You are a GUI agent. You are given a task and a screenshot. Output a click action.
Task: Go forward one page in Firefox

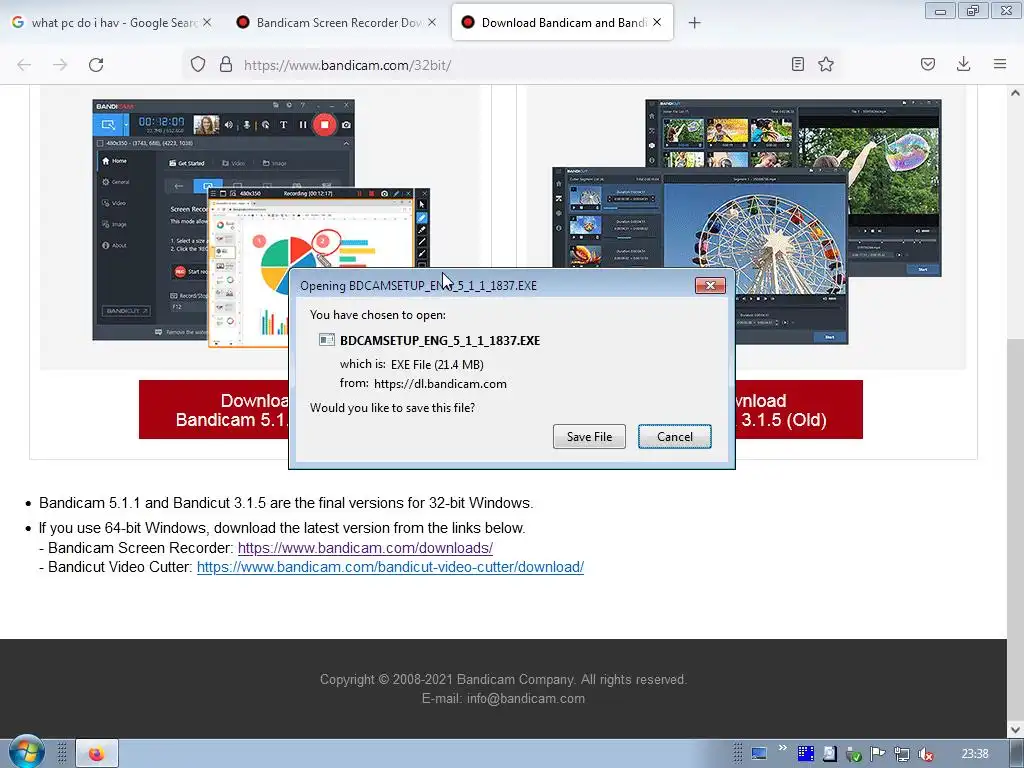point(60,65)
